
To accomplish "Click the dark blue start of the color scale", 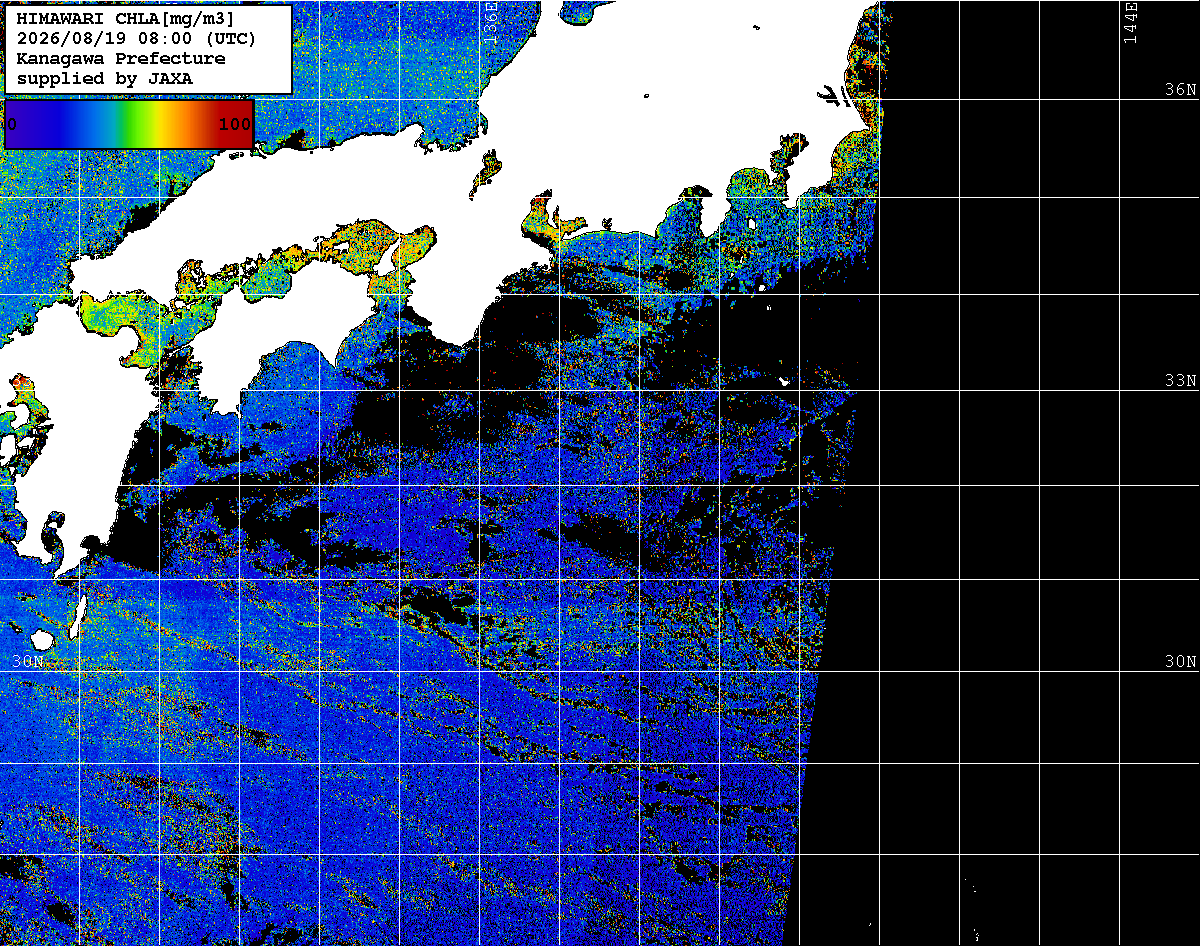I will pyautogui.click(x=25, y=124).
